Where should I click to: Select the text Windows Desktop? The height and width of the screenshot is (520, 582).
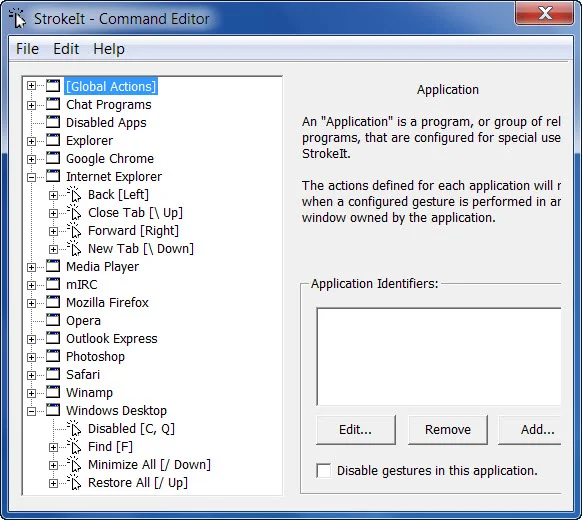(x=117, y=411)
